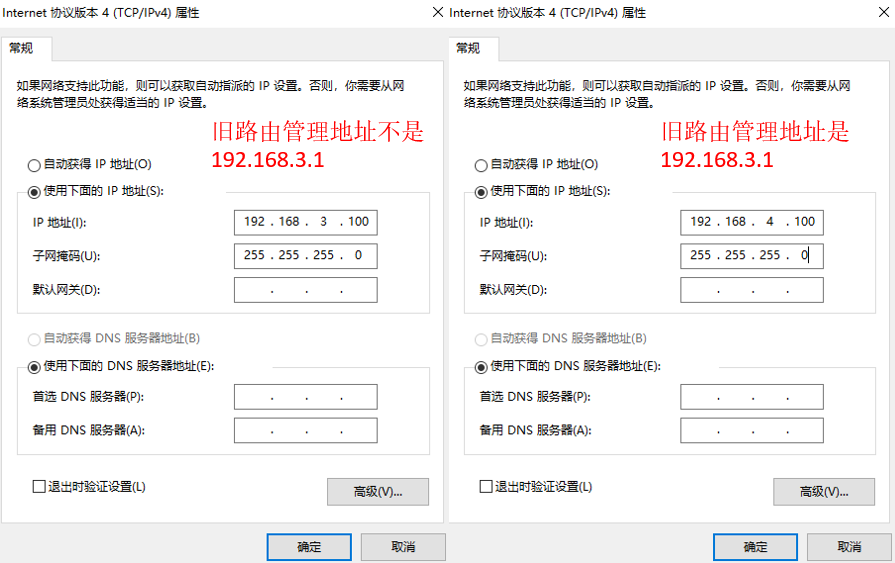Open the 常规 tab in left dialog

tap(25, 48)
